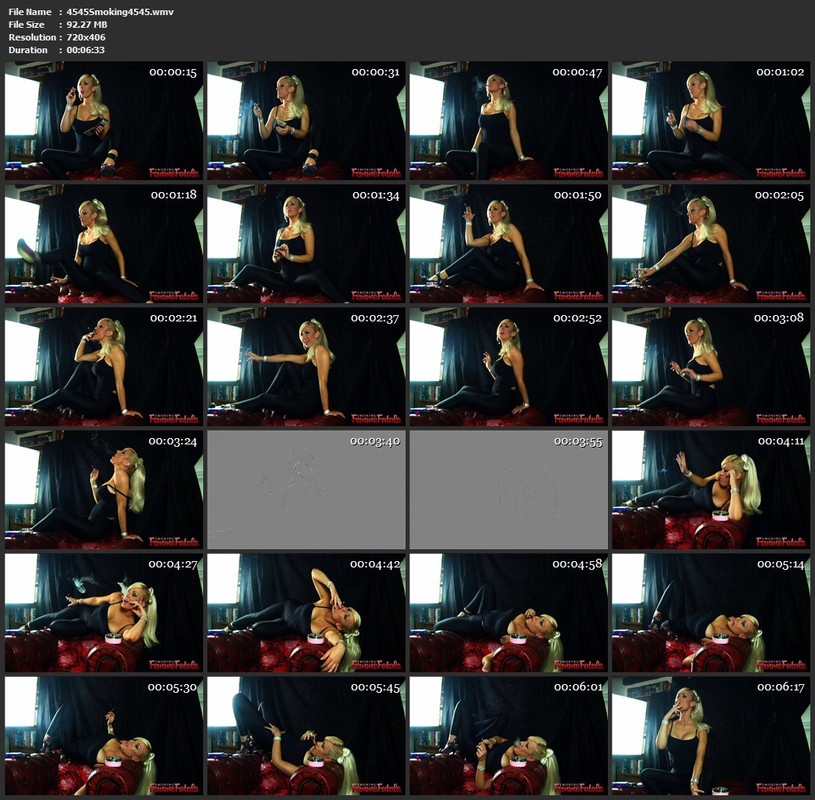Select the frame thumbnail stamped 00:00:15
Viewport: 815px width, 800px height.
coord(104,121)
